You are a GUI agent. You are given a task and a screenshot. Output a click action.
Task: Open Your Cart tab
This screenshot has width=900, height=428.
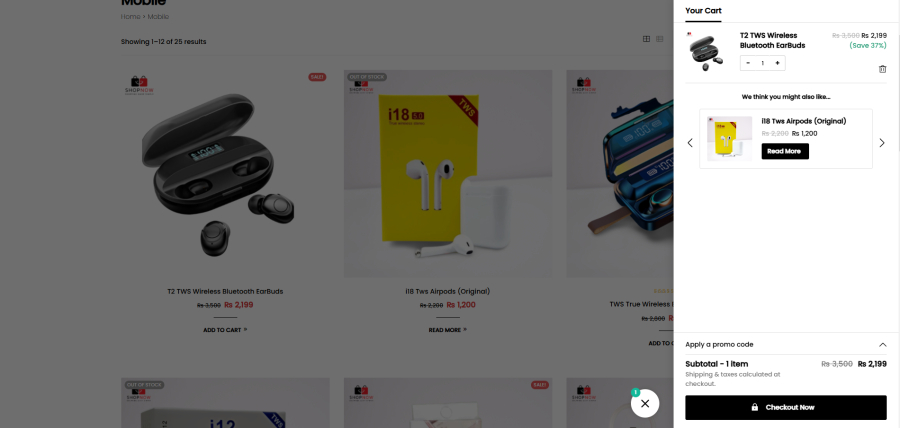[x=703, y=11]
